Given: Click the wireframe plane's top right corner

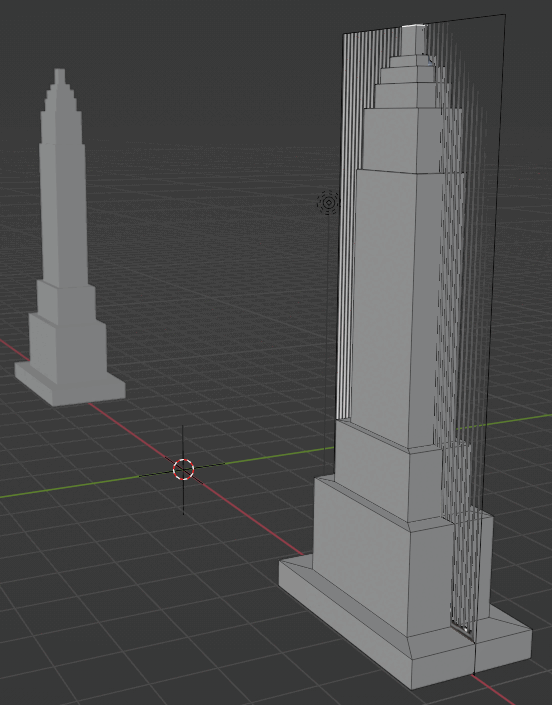Looking at the screenshot, I should [x=506, y=15].
